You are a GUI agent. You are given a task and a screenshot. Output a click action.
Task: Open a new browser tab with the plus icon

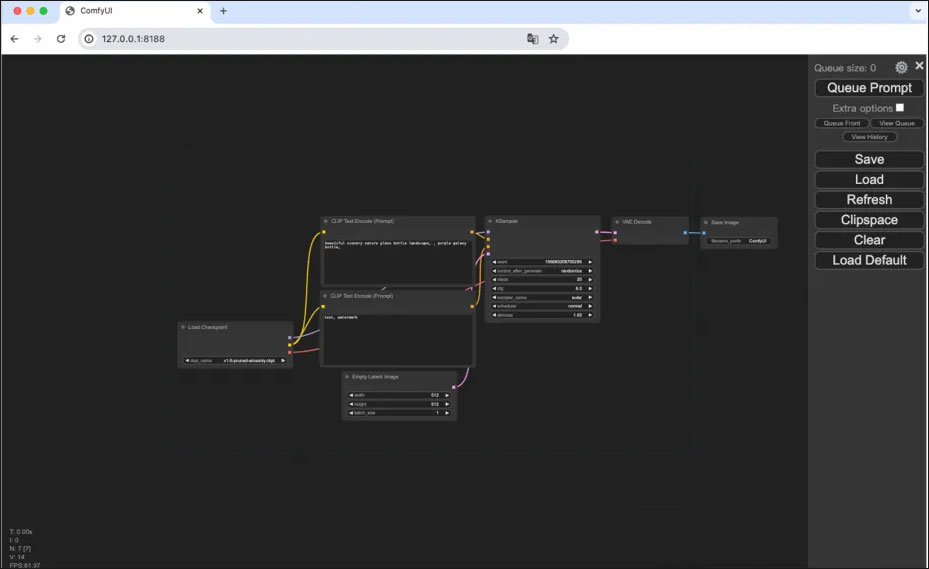223,11
